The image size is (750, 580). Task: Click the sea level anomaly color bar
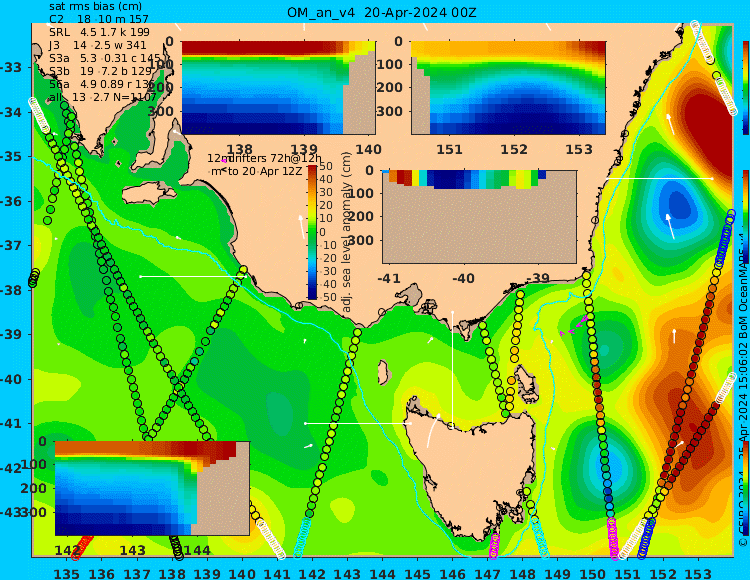tap(312, 232)
